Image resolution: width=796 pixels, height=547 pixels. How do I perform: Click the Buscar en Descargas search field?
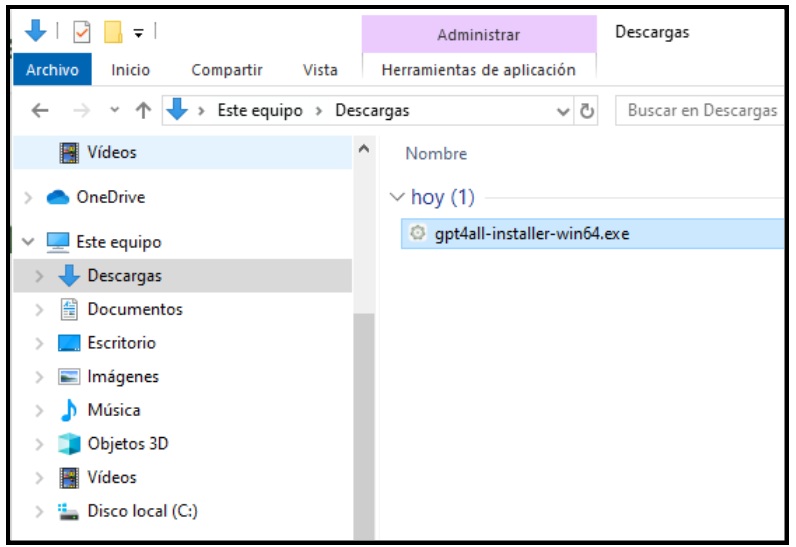pos(700,111)
